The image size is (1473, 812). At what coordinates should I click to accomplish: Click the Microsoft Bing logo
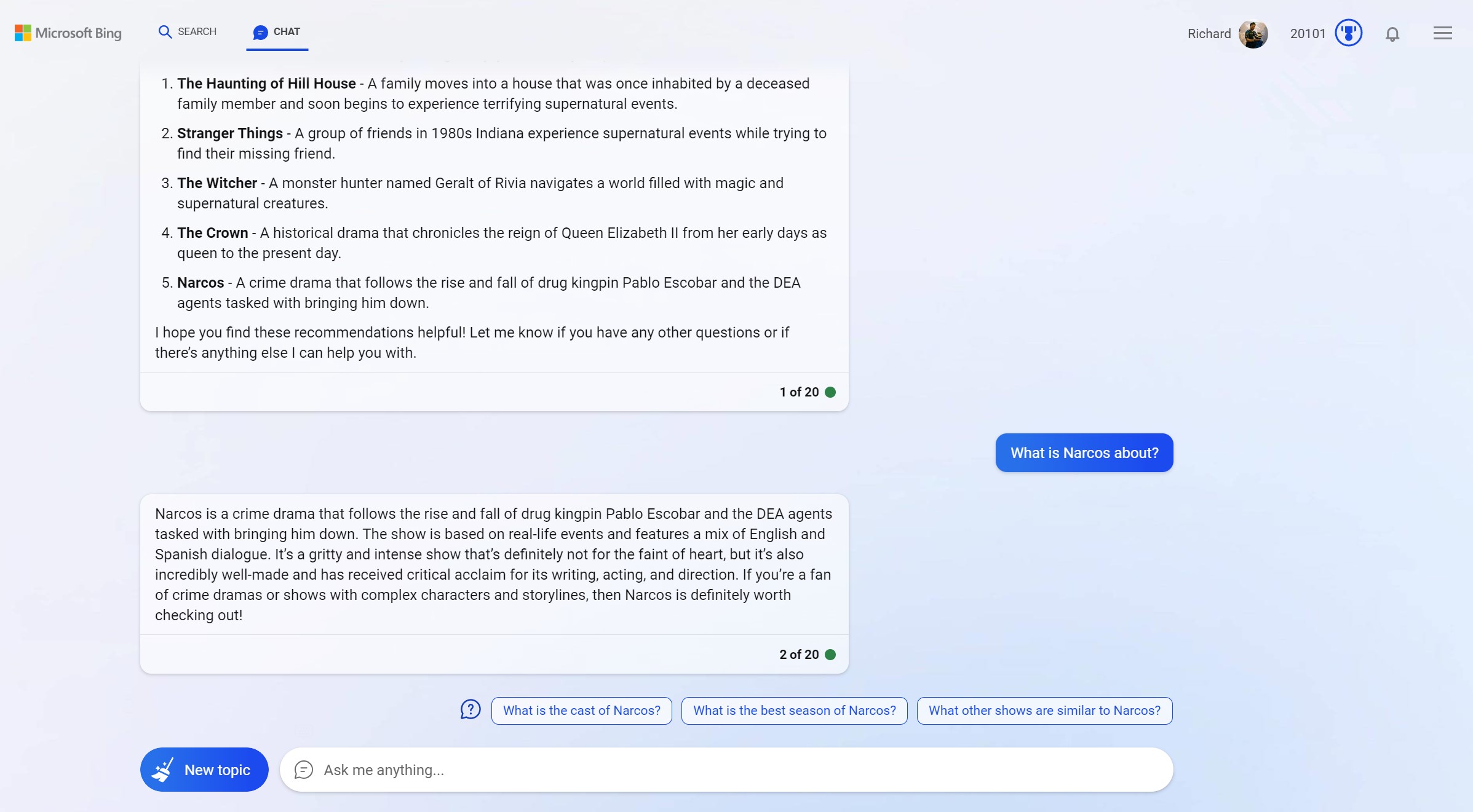[68, 32]
